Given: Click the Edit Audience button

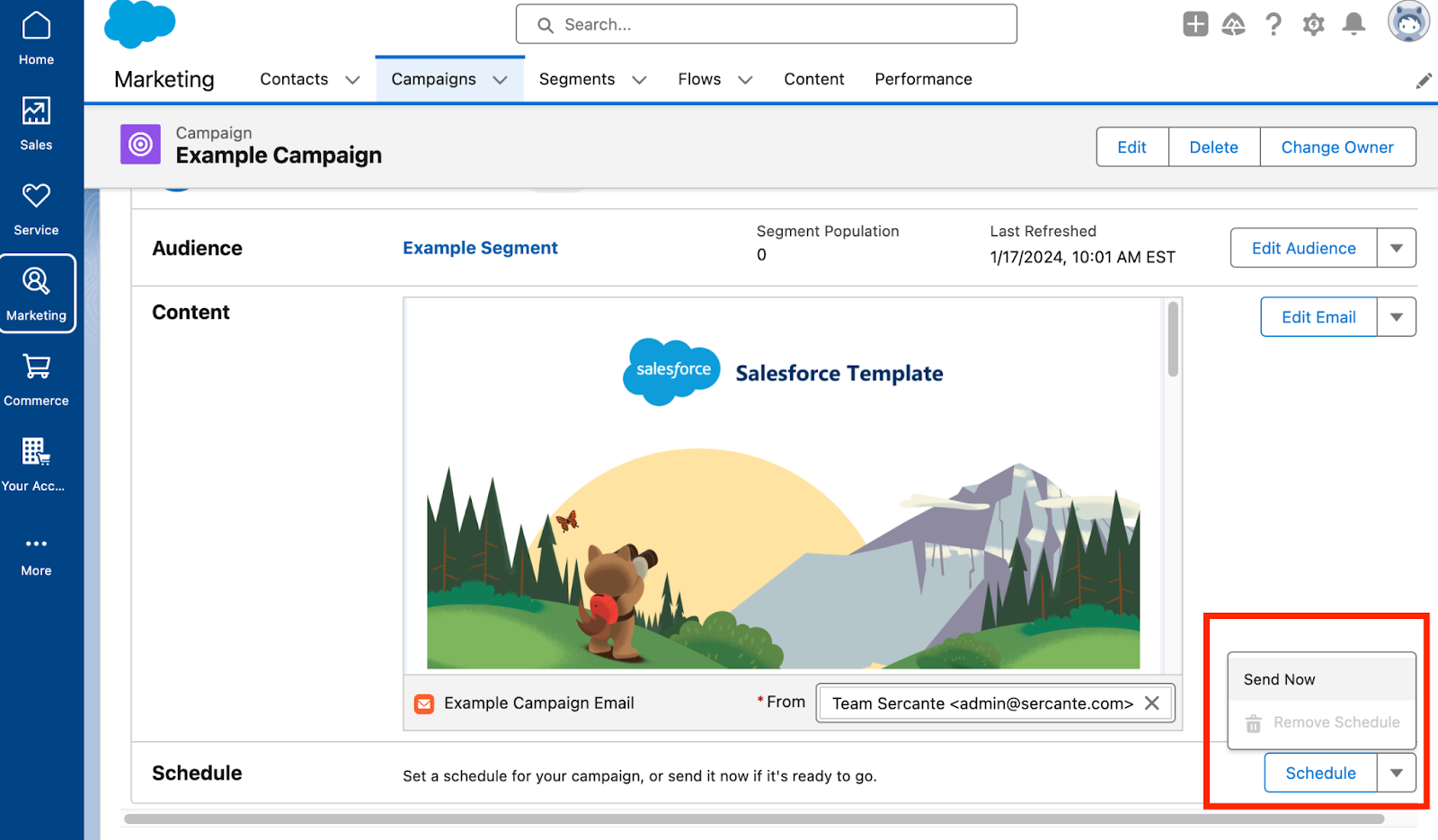Looking at the screenshot, I should [x=1303, y=248].
